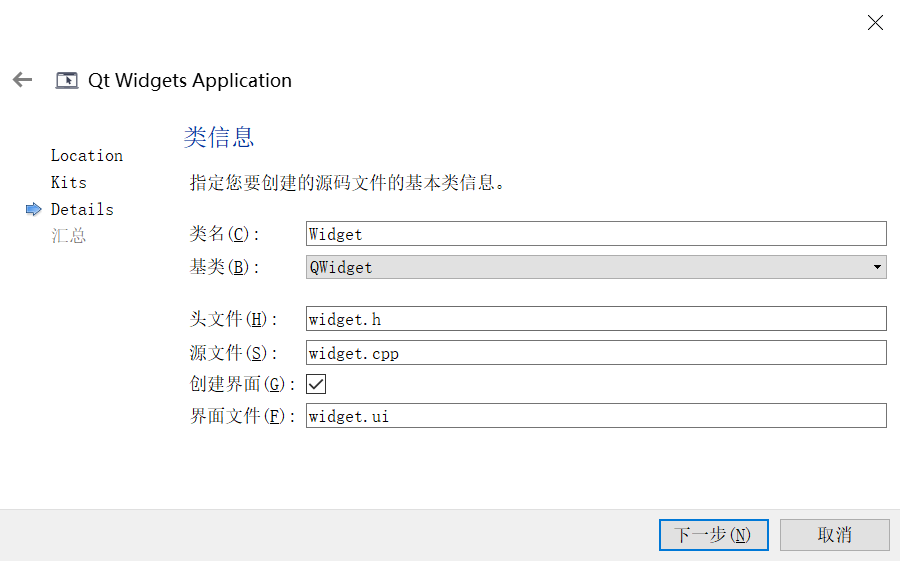Viewport: 900px width, 561px height.
Task: Uncheck the 创建界面 checkbox
Action: (x=316, y=384)
